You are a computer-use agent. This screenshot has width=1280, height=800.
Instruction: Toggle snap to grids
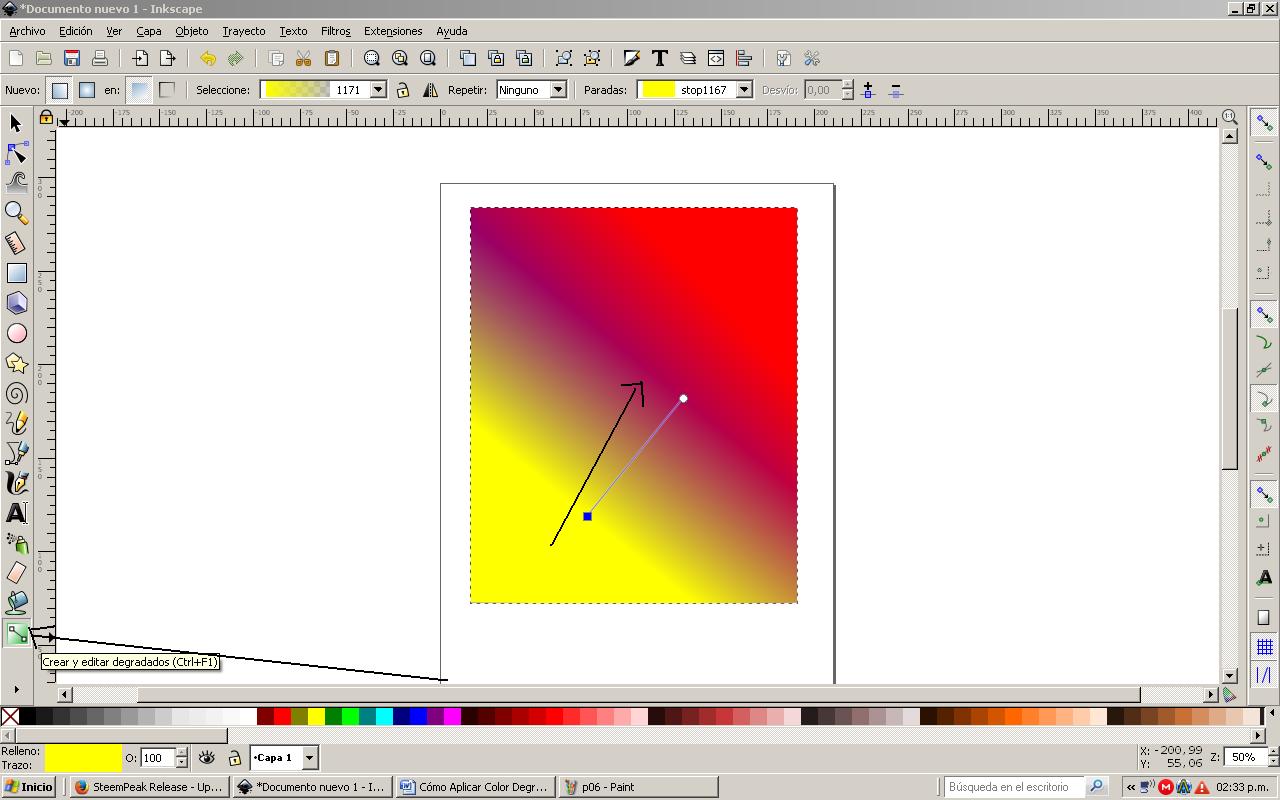click(x=1264, y=647)
